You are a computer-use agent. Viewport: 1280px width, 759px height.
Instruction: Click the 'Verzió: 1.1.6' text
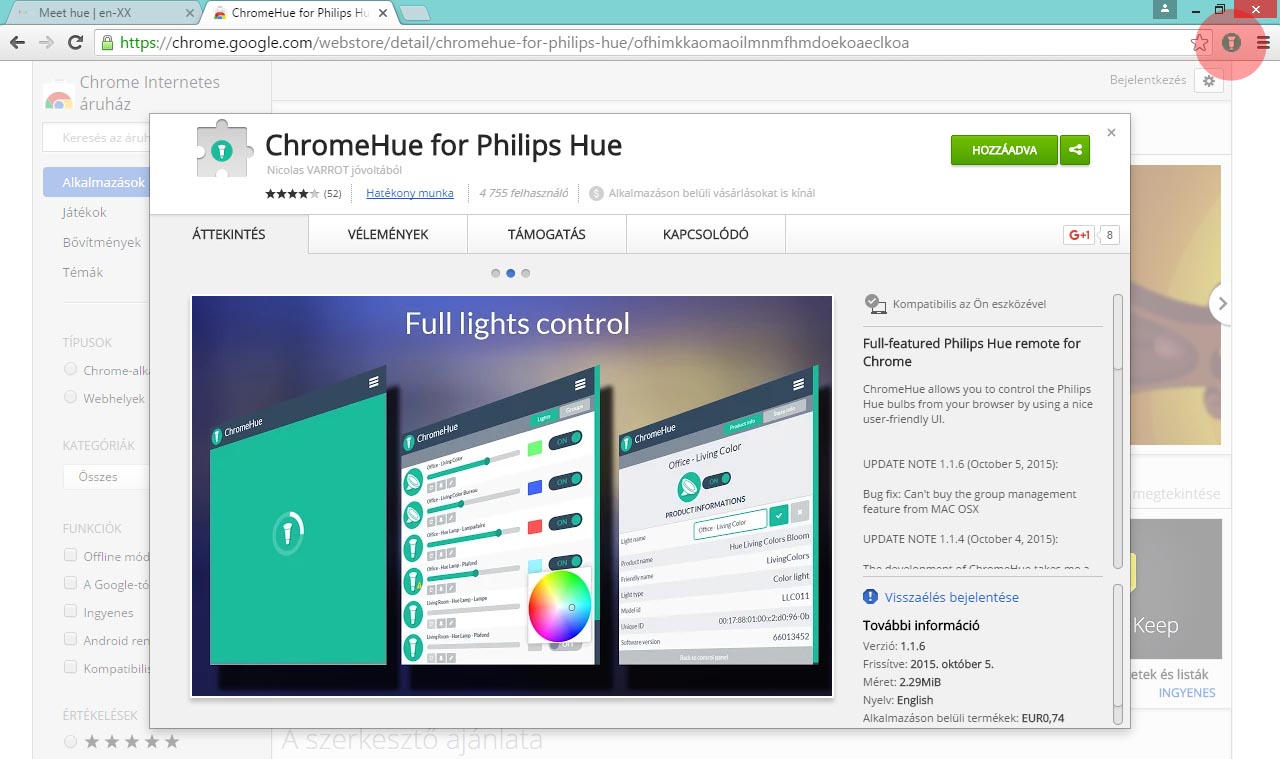(894, 646)
